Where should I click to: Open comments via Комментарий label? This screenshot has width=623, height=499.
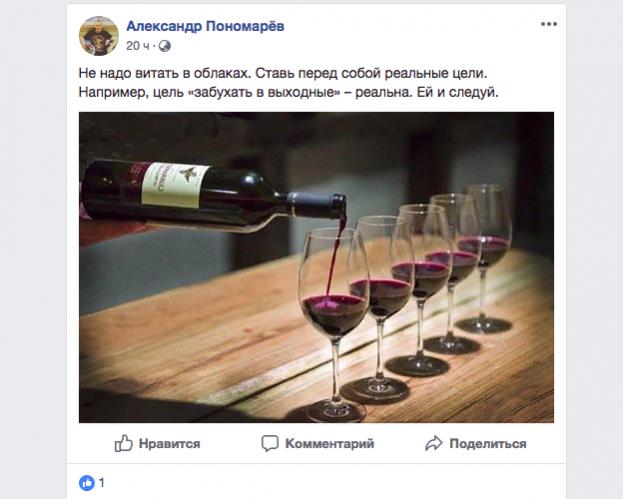point(330,443)
